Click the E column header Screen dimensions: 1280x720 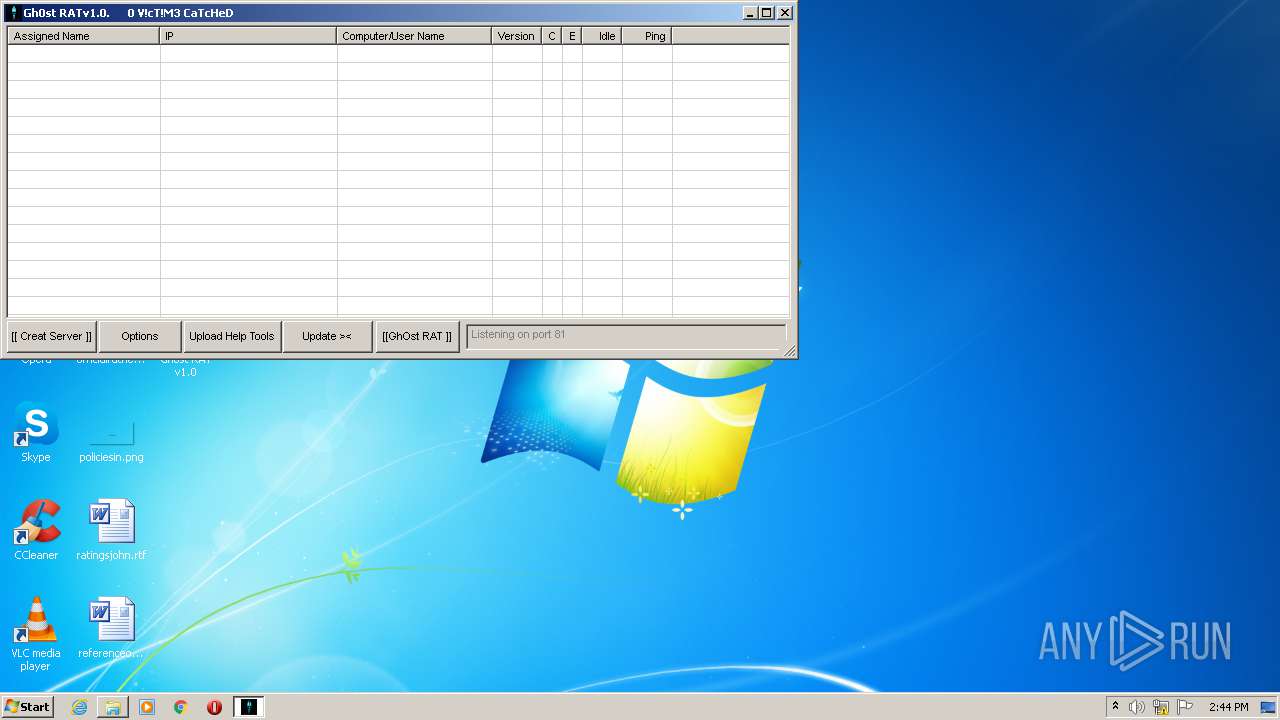tap(572, 36)
